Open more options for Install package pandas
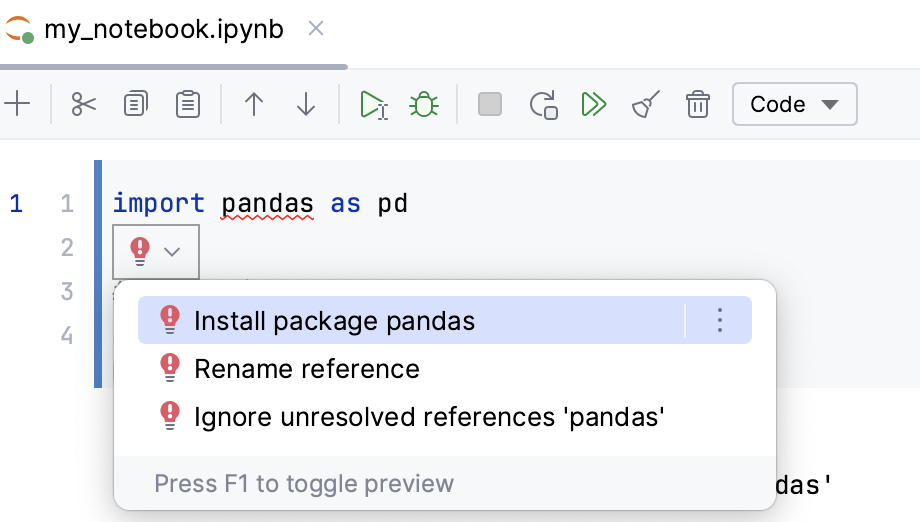920x522 pixels. 720,320
